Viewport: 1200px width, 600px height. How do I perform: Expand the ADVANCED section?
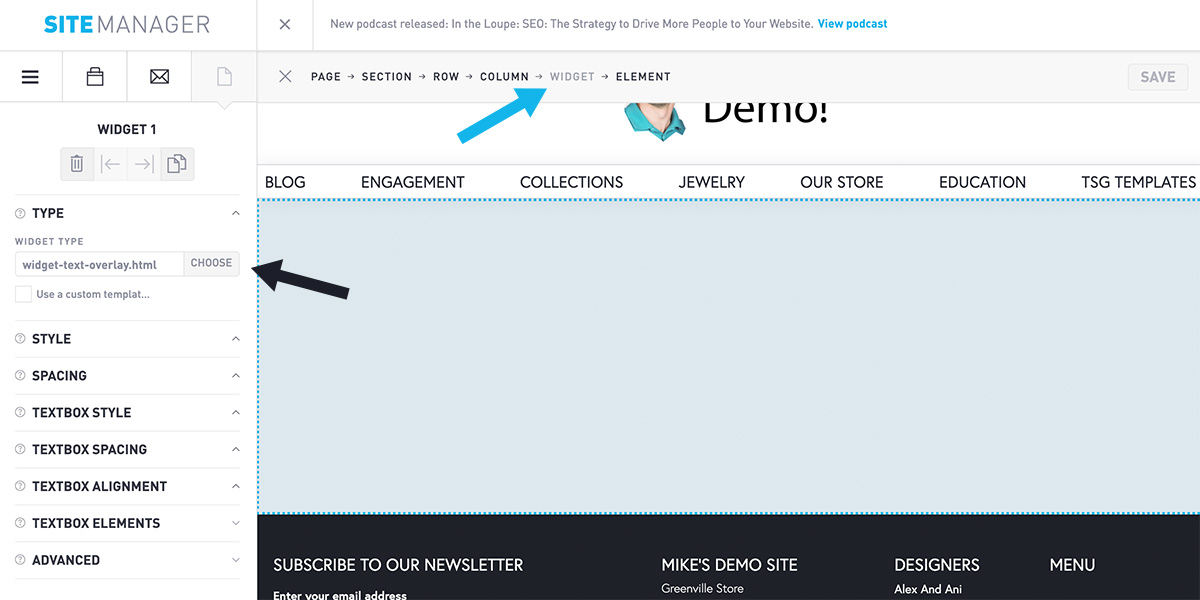(x=235, y=560)
